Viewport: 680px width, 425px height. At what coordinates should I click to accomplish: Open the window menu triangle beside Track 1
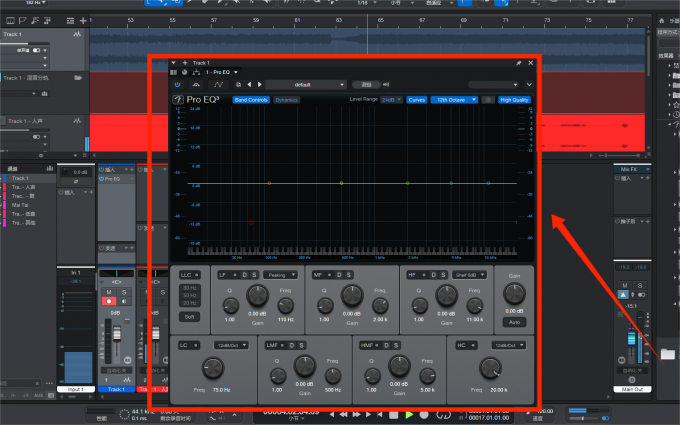pos(173,63)
